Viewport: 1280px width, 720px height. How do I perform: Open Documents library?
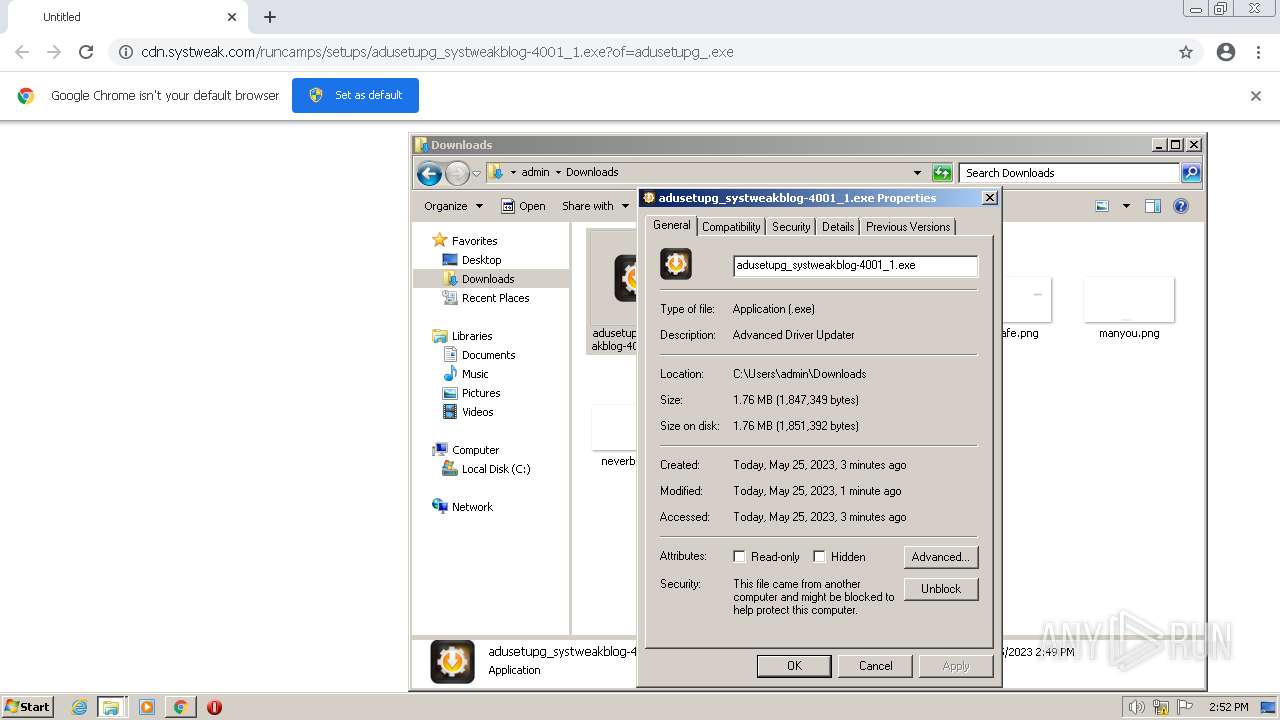click(x=488, y=355)
